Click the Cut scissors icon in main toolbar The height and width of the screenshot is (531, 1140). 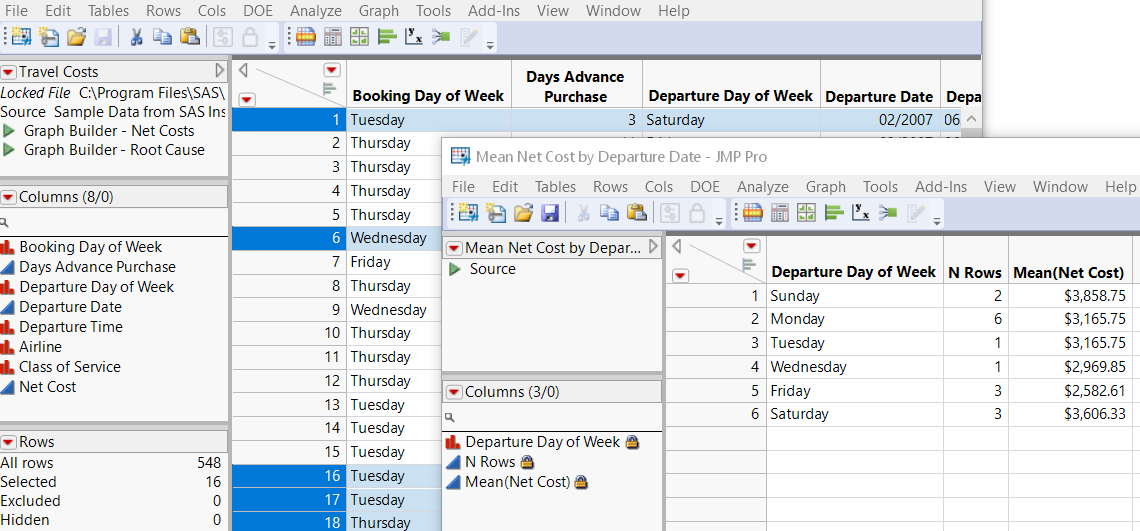(136, 37)
